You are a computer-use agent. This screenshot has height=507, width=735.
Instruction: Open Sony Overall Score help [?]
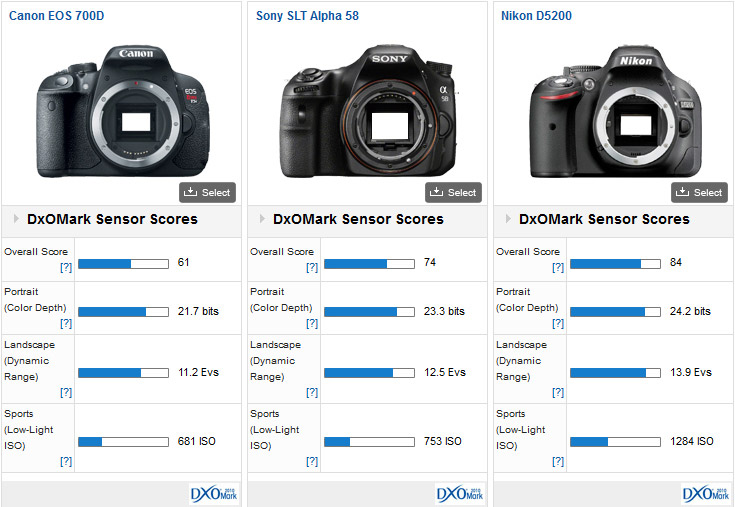[312, 267]
